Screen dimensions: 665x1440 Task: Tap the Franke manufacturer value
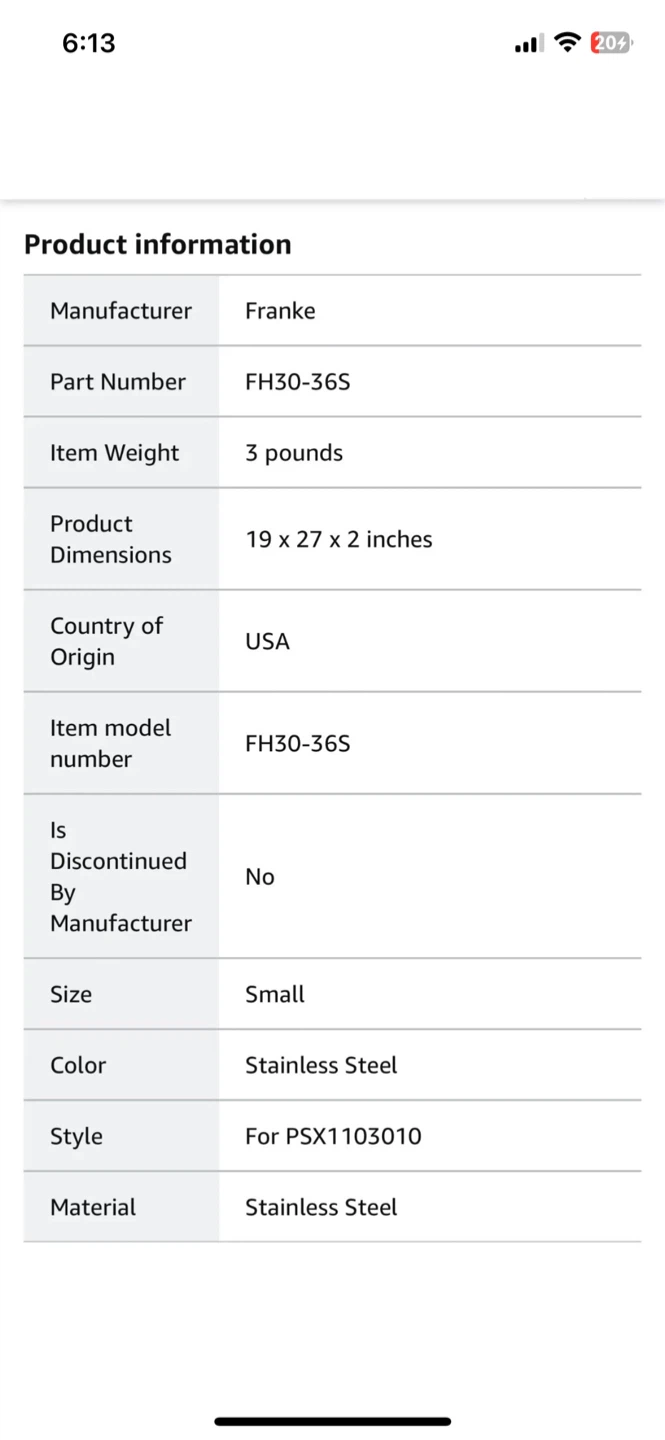tap(280, 311)
